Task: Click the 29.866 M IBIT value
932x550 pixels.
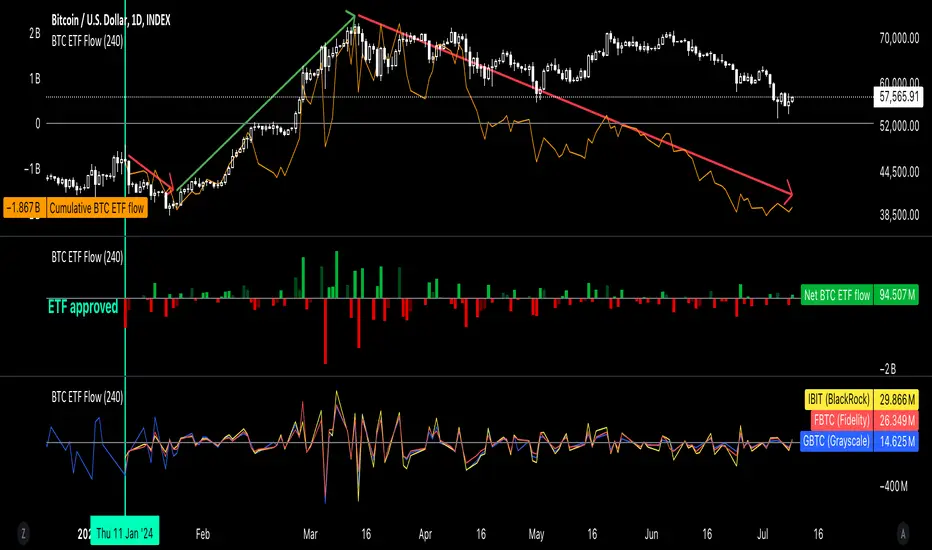Action: pyautogui.click(x=896, y=398)
